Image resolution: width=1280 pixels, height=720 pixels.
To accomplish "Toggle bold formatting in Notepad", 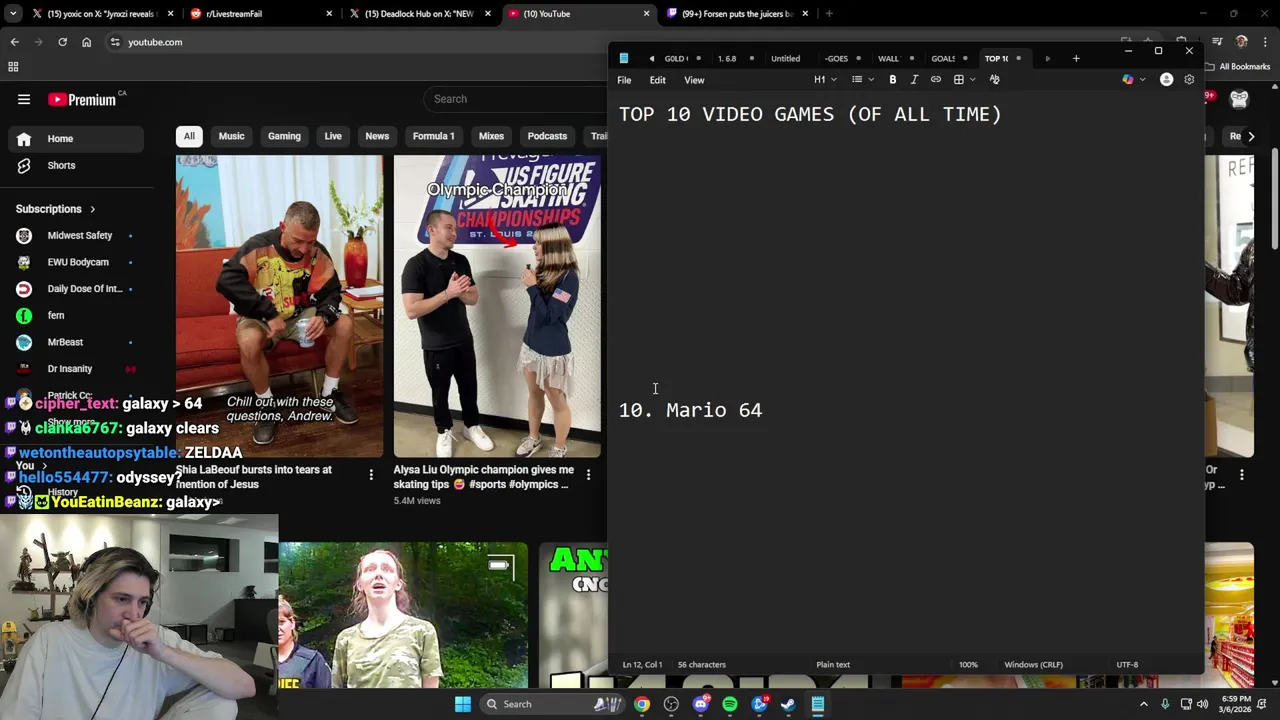I will pyautogui.click(x=893, y=80).
